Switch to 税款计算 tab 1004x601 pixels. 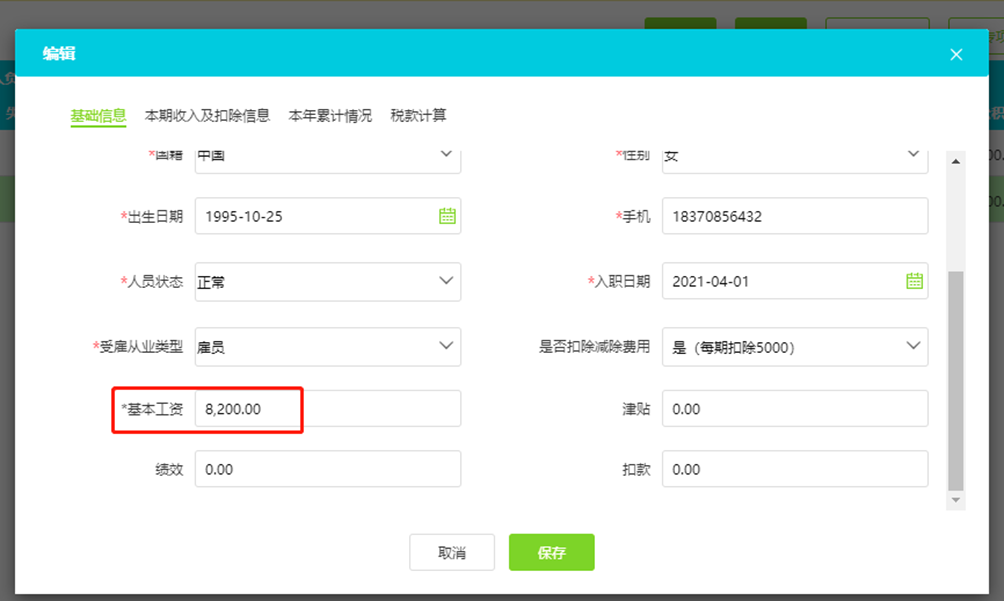click(418, 116)
